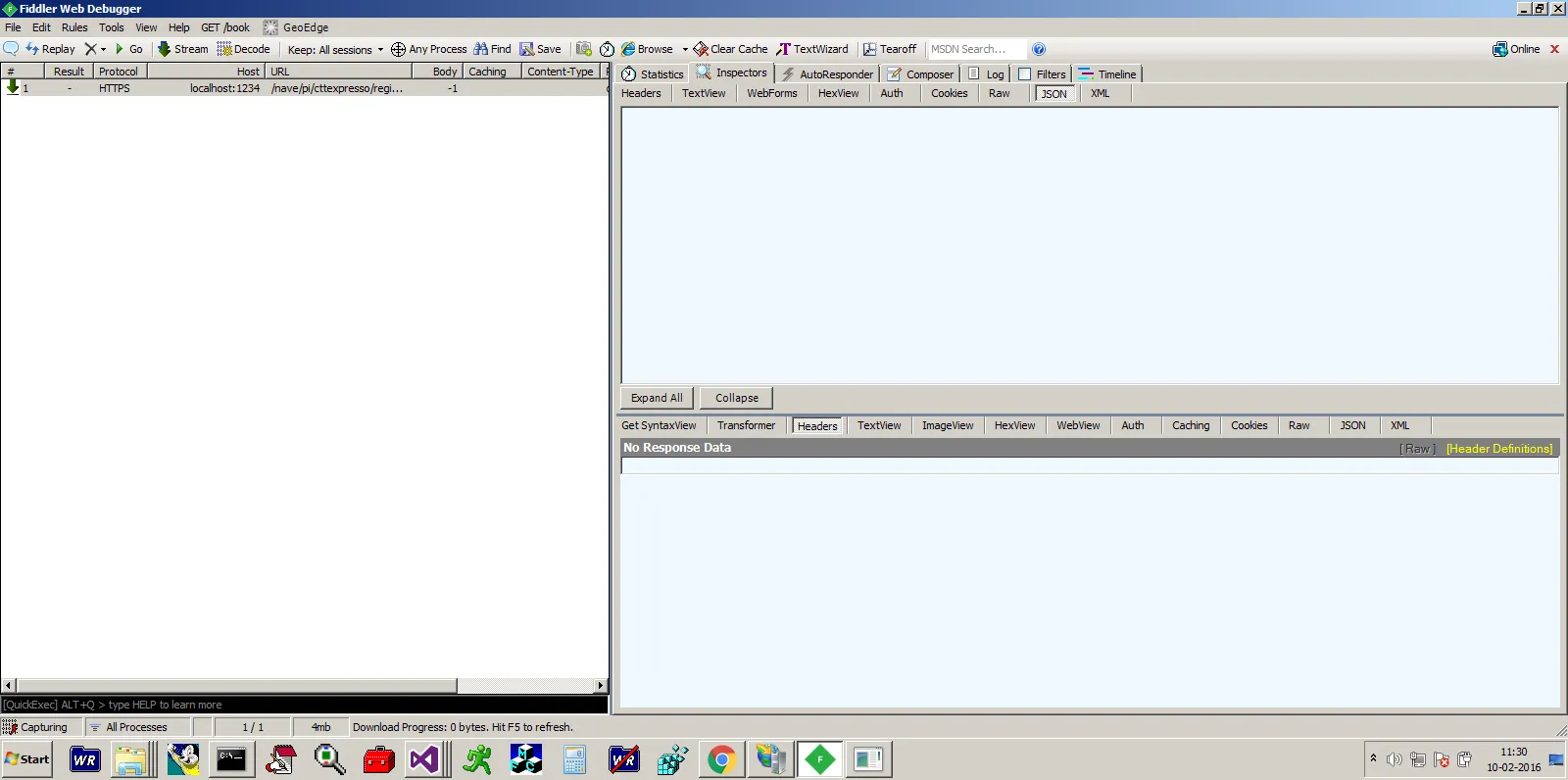Click the comment bubble toolbar icon
This screenshot has height=780, width=1568.
[11, 49]
